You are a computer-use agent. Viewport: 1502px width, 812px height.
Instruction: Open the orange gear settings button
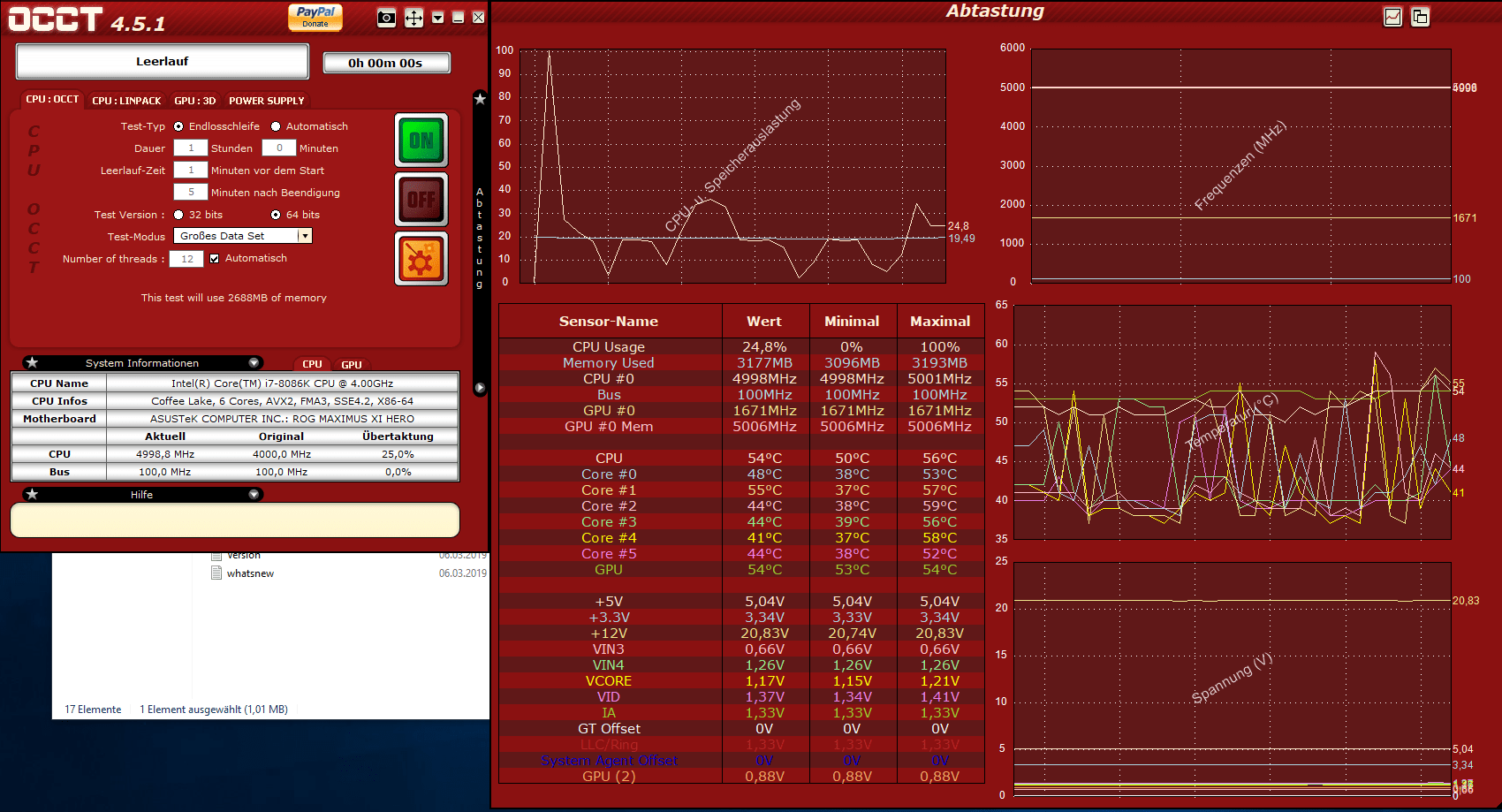pyautogui.click(x=421, y=259)
